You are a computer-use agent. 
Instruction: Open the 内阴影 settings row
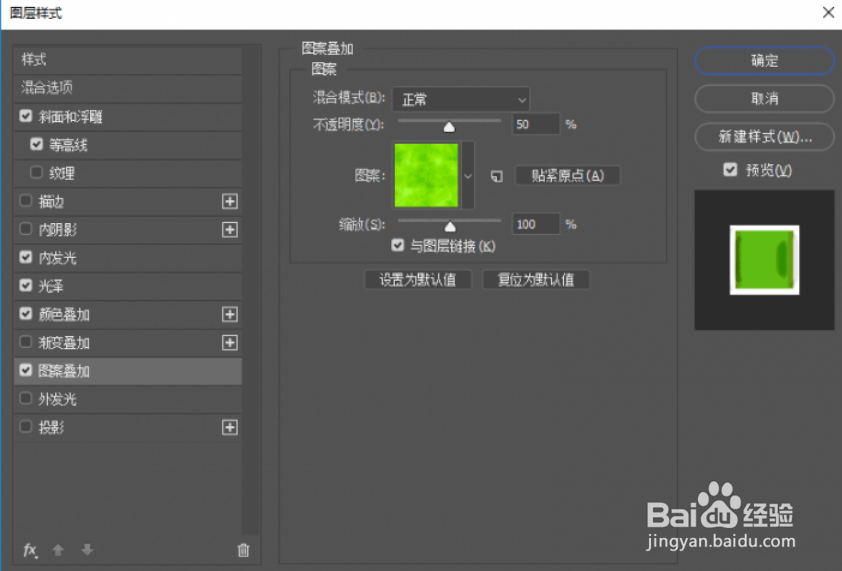(128, 230)
